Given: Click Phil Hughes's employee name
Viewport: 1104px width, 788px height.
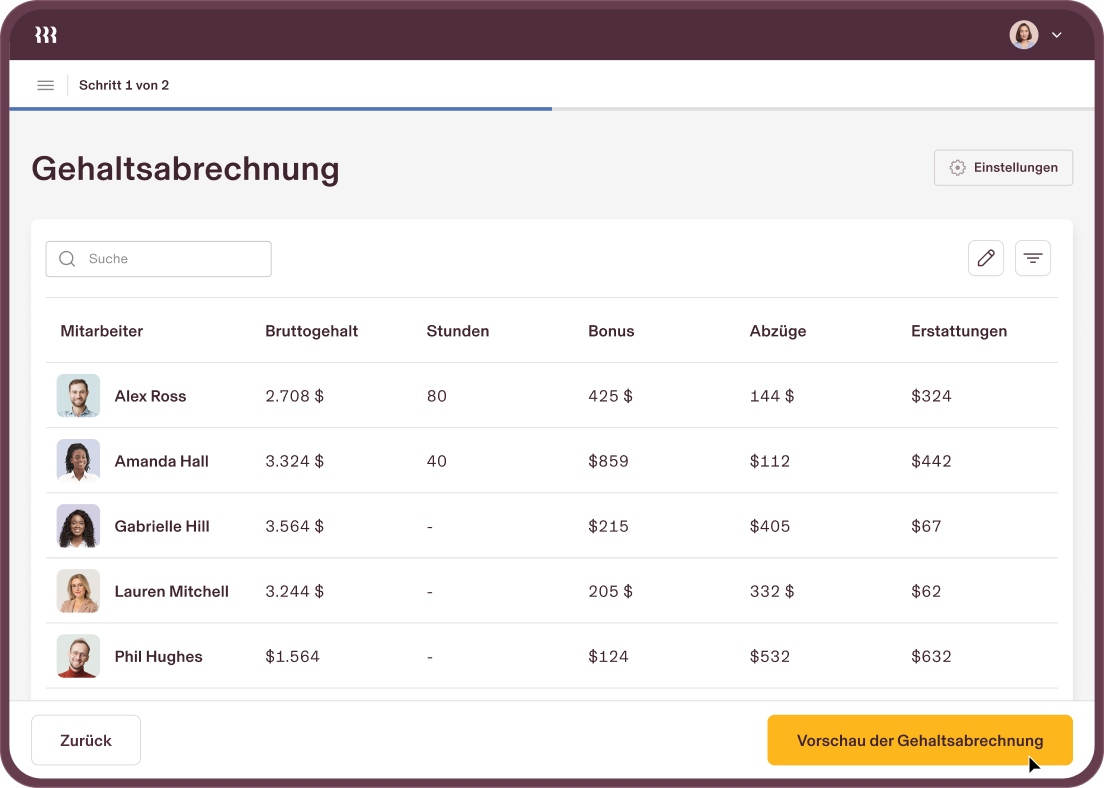Looking at the screenshot, I should pyautogui.click(x=158, y=656).
